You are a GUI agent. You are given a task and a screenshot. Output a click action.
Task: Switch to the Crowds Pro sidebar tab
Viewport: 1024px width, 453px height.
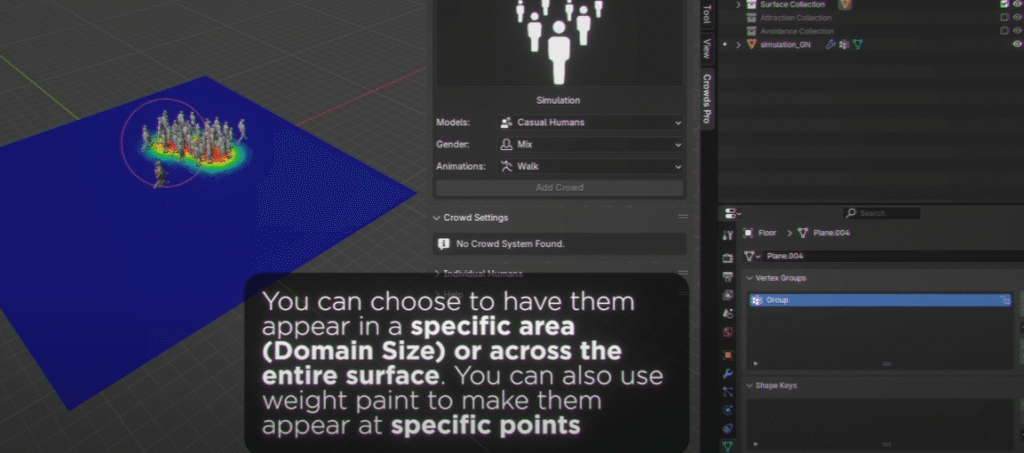click(706, 98)
